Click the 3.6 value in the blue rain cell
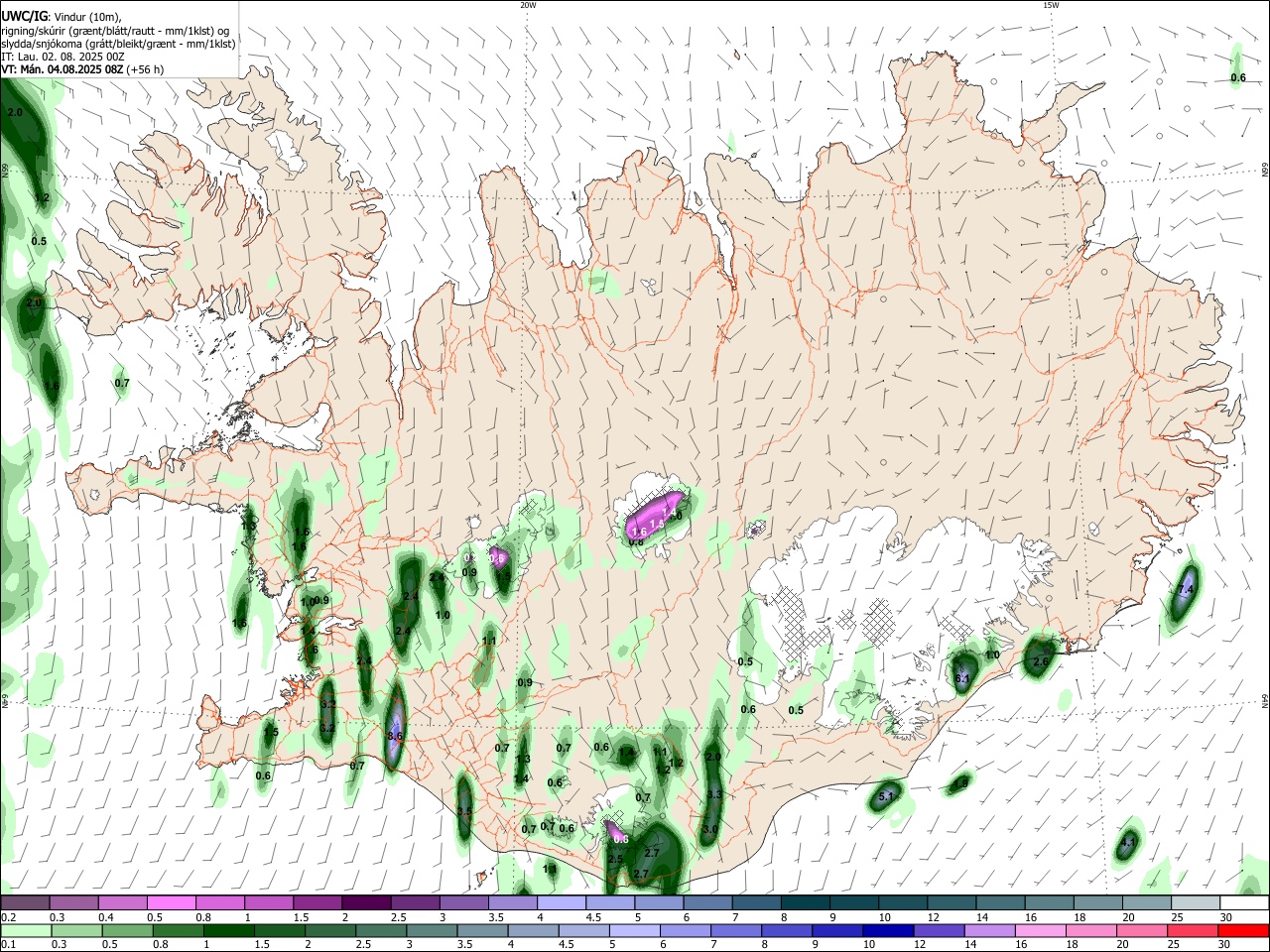This screenshot has width=1270, height=952. tap(395, 736)
